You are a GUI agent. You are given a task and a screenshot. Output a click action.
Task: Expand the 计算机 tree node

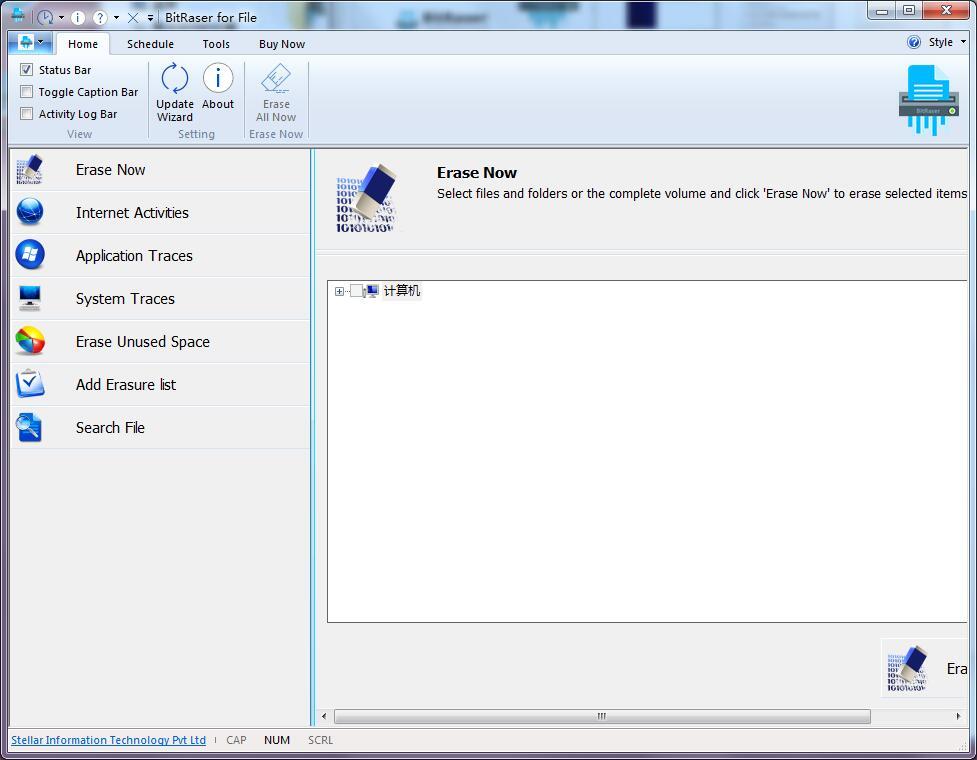pos(339,291)
